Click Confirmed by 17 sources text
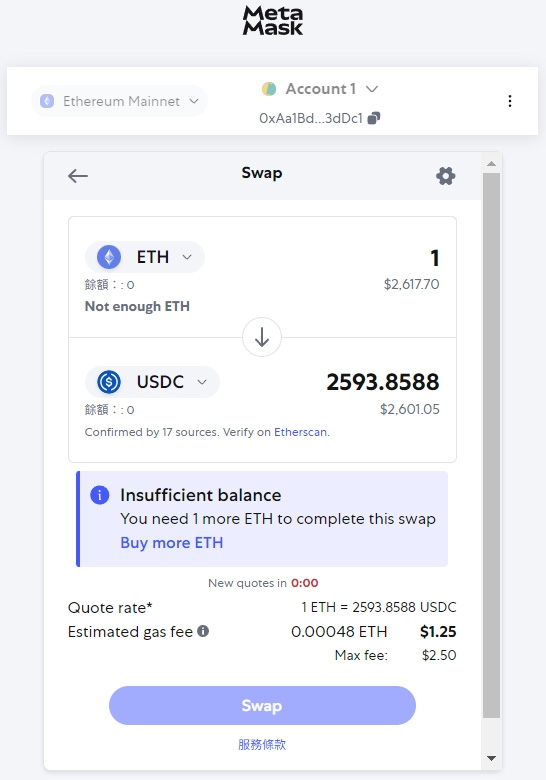This screenshot has height=780, width=546. (152, 432)
